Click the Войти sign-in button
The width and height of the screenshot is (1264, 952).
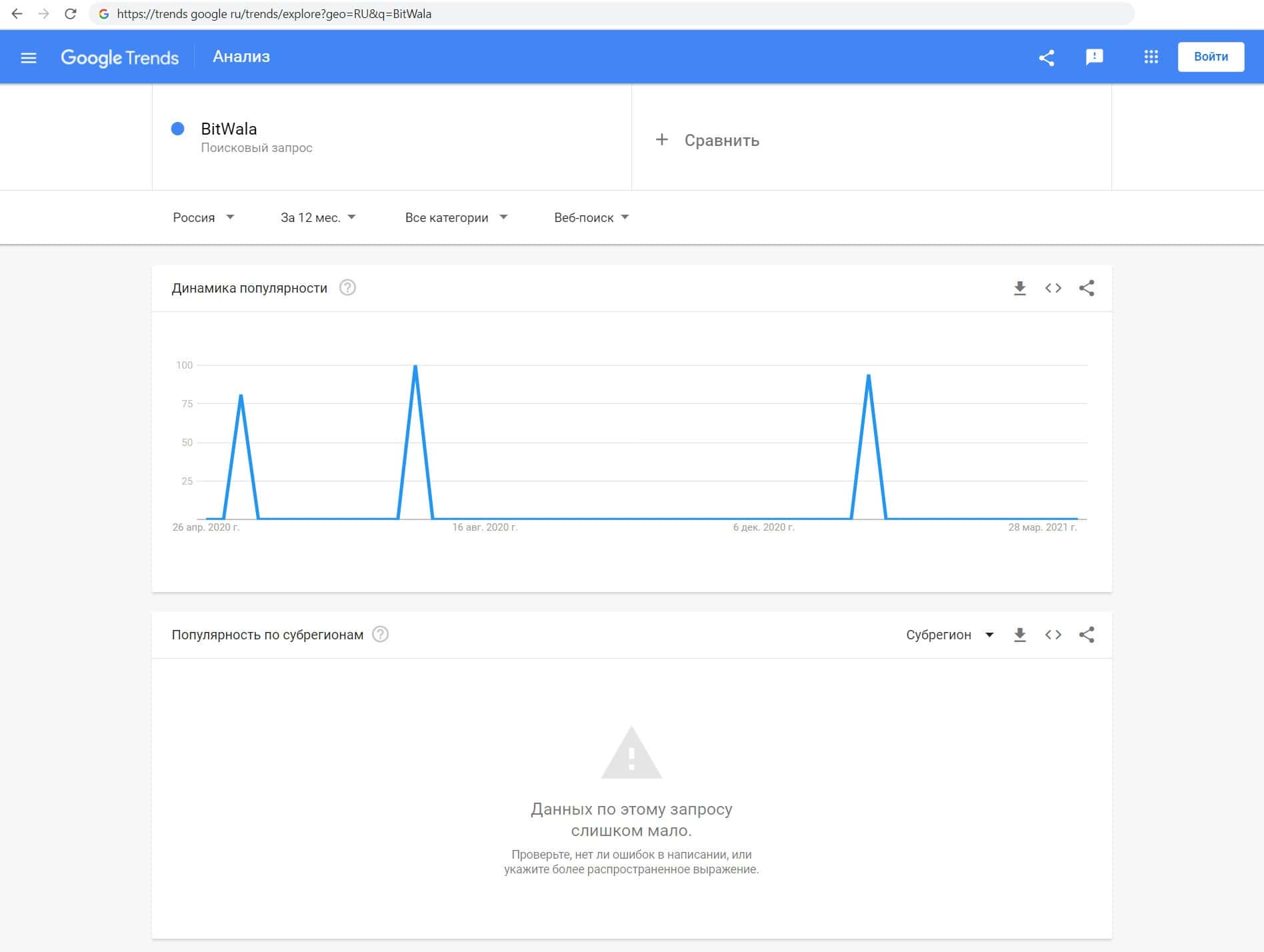(1211, 57)
